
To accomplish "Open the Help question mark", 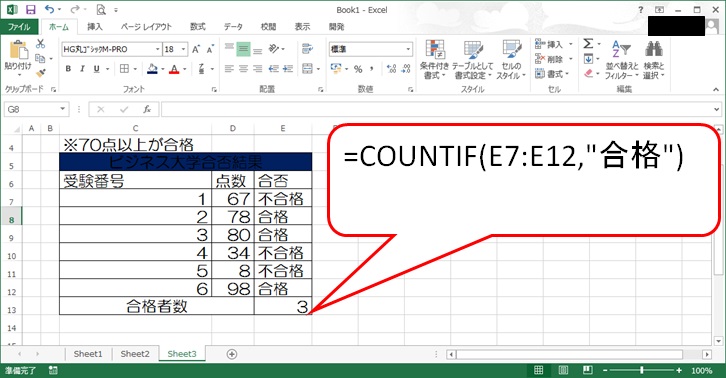I will point(641,10).
